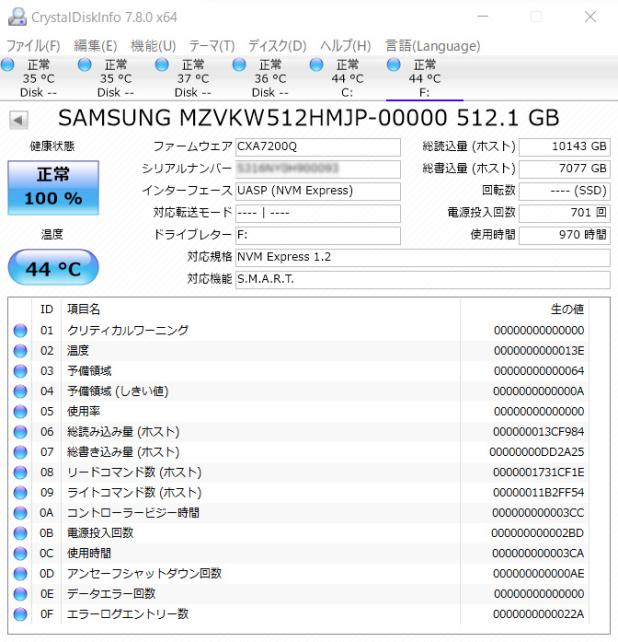Select the 予備領域 (しきい値) row name
Screen dimensions: 618x642
pos(118,391)
